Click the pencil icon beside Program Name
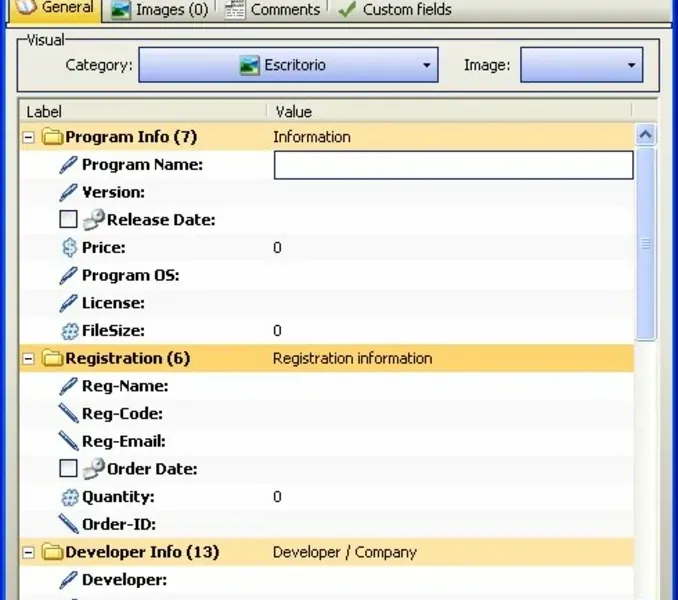This screenshot has height=600, width=678. (x=68, y=165)
